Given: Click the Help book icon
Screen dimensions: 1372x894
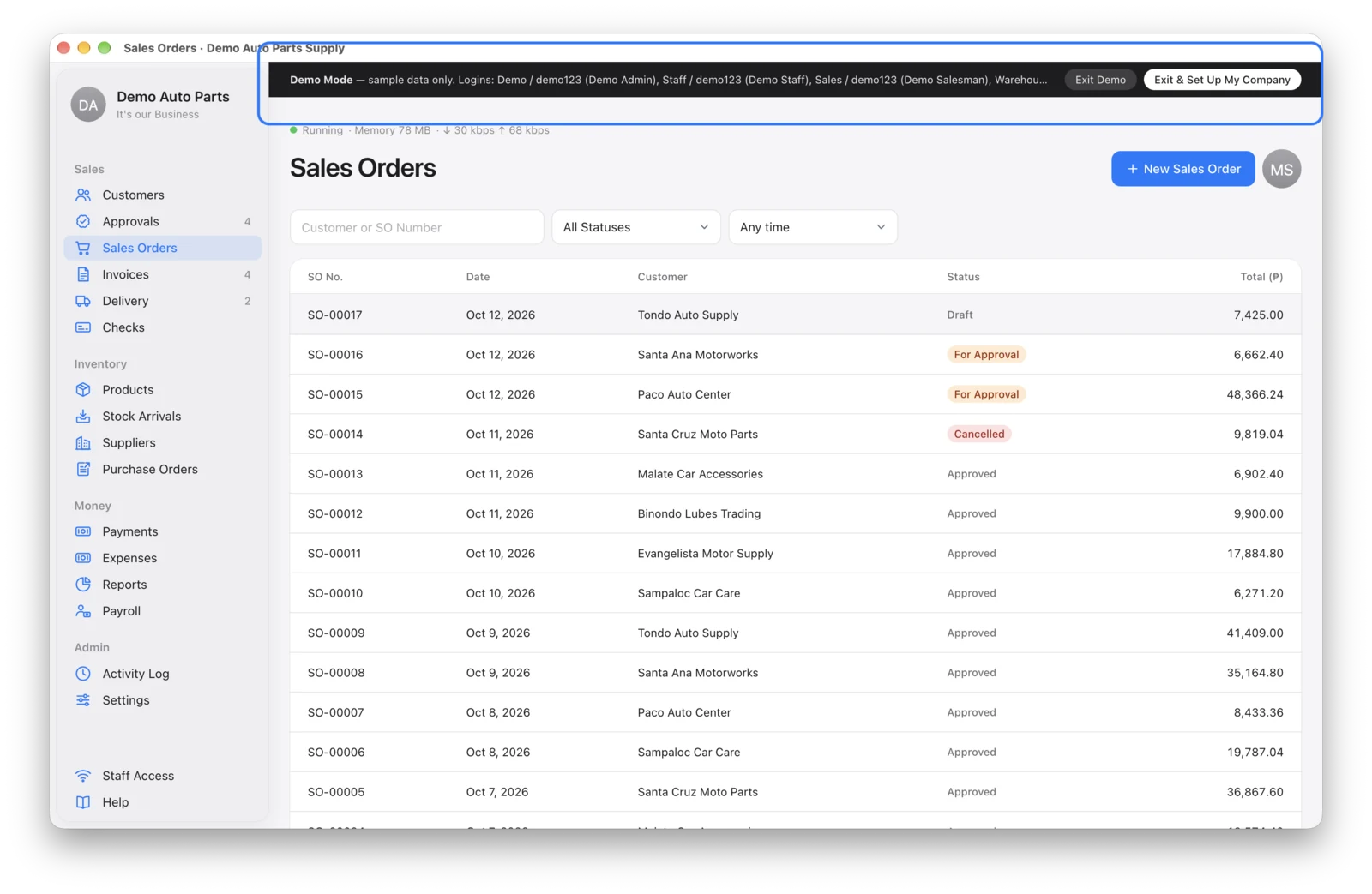Looking at the screenshot, I should pos(83,802).
